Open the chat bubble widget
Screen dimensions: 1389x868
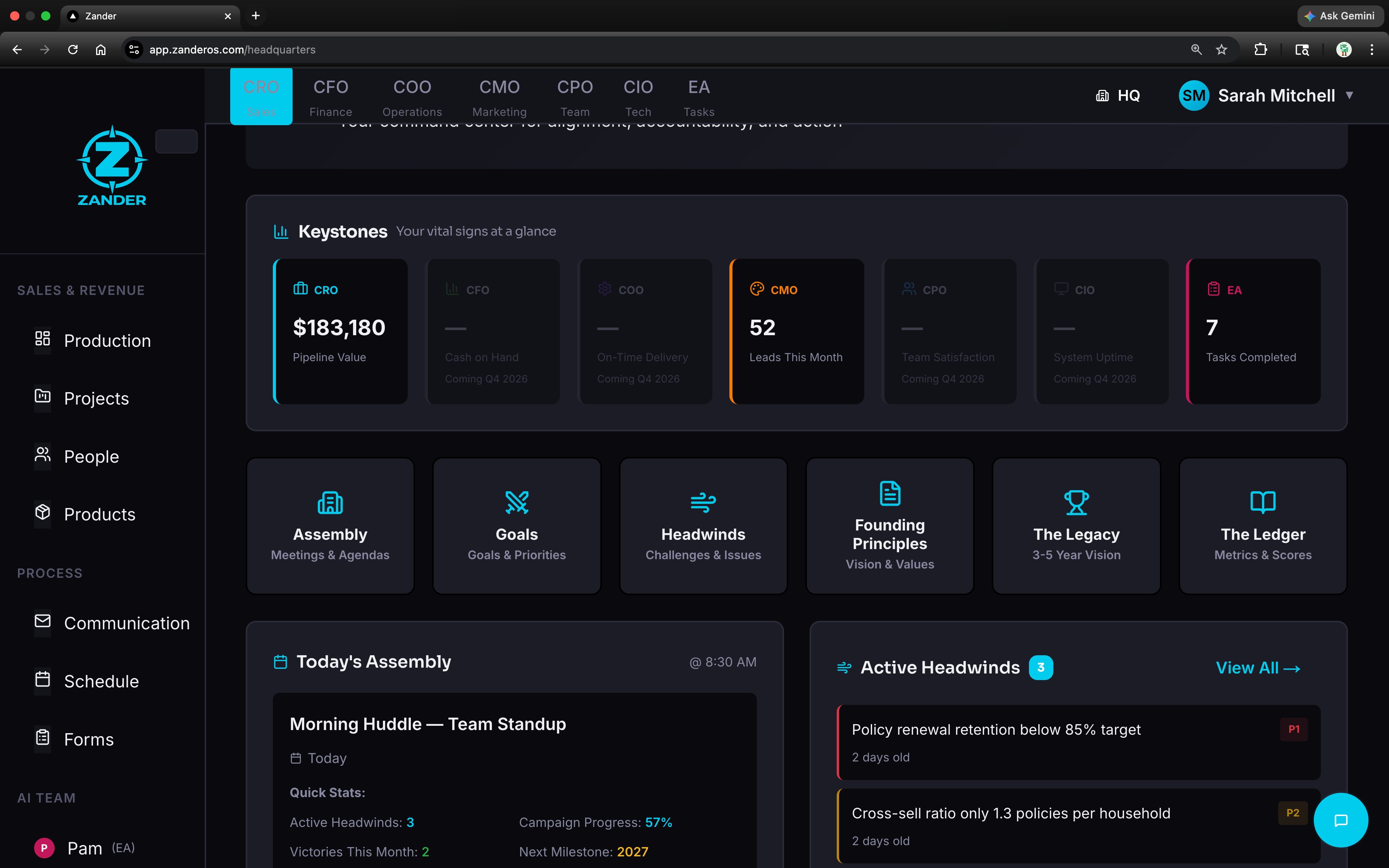(x=1341, y=820)
